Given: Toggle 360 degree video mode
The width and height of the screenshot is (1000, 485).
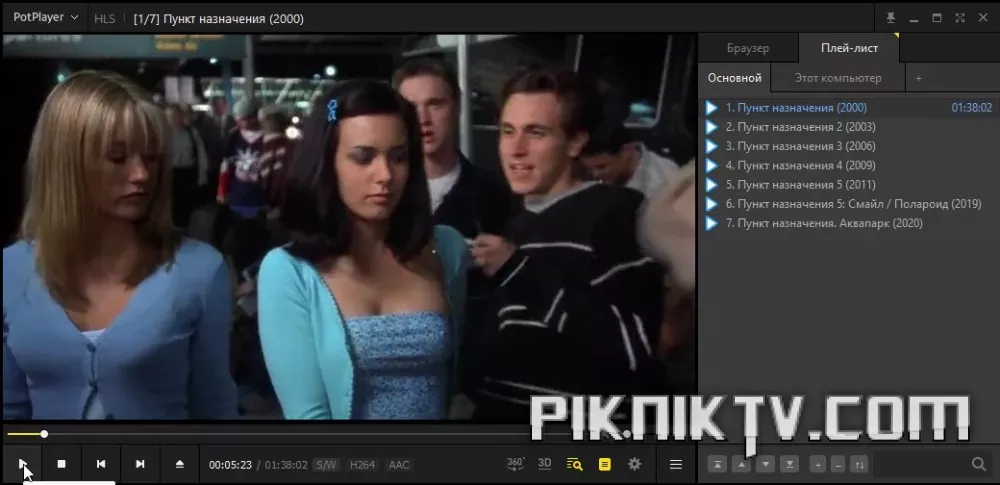Looking at the screenshot, I should pos(515,464).
